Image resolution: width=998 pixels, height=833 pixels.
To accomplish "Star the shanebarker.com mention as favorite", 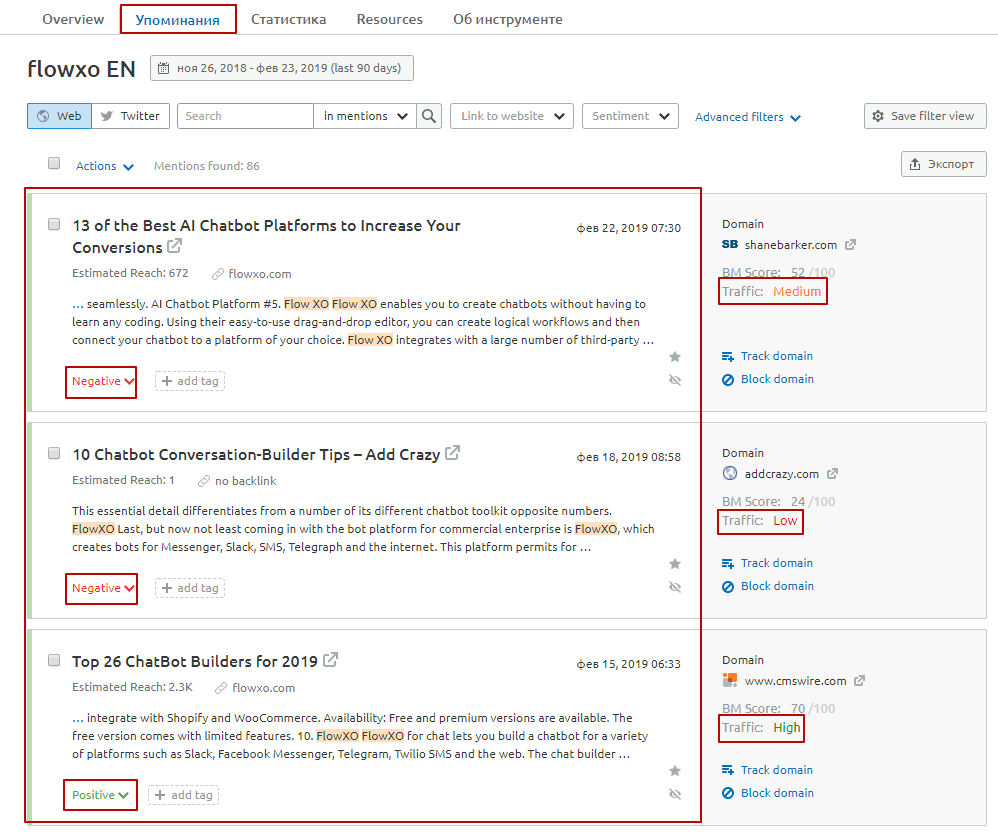I will 675,356.
